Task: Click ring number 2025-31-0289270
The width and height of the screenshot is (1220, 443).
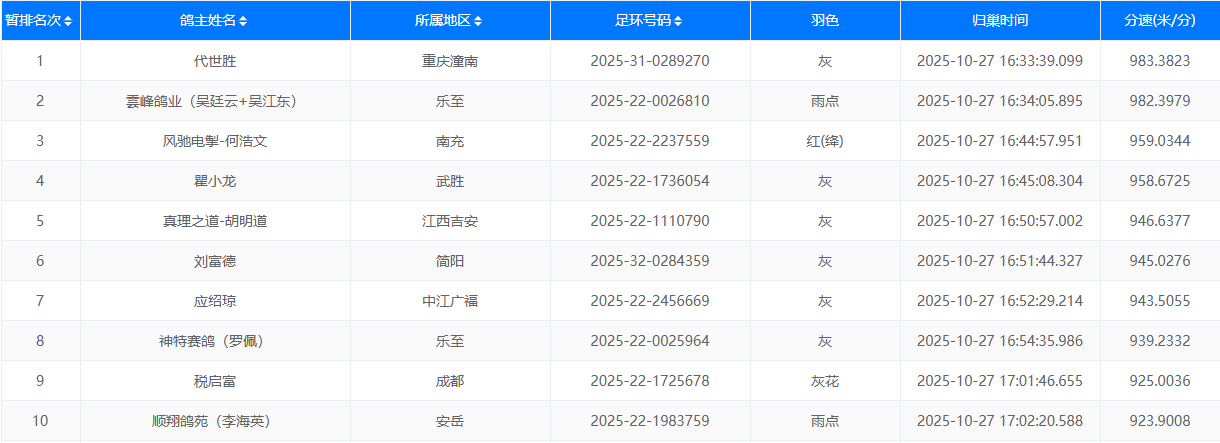Action: pos(650,61)
